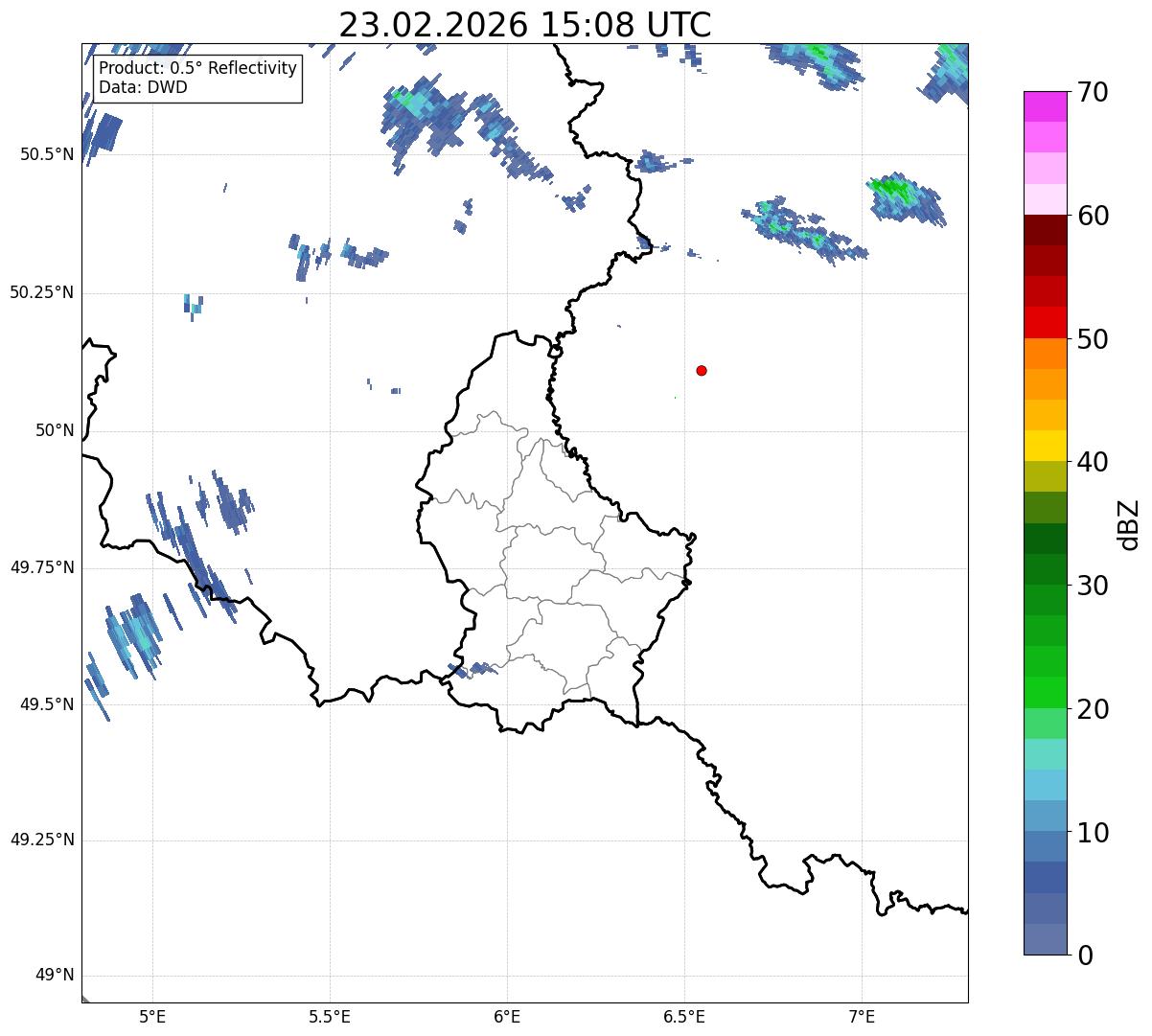
Task: Click the colorbar tick value 60
Action: click(1093, 216)
